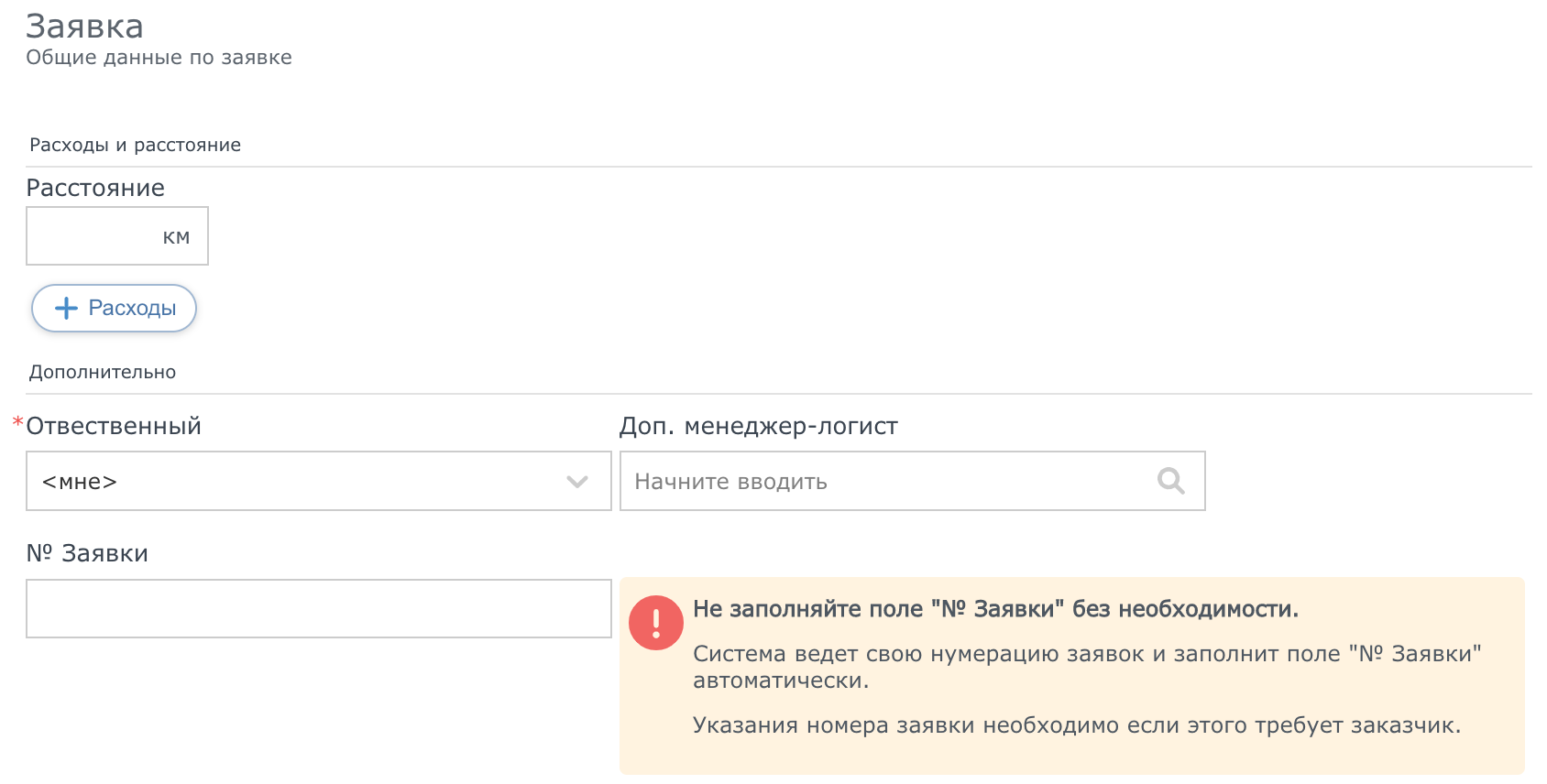1547x784 pixels.
Task: Click the bold warning Не заполняйте поле text
Action: [995, 609]
